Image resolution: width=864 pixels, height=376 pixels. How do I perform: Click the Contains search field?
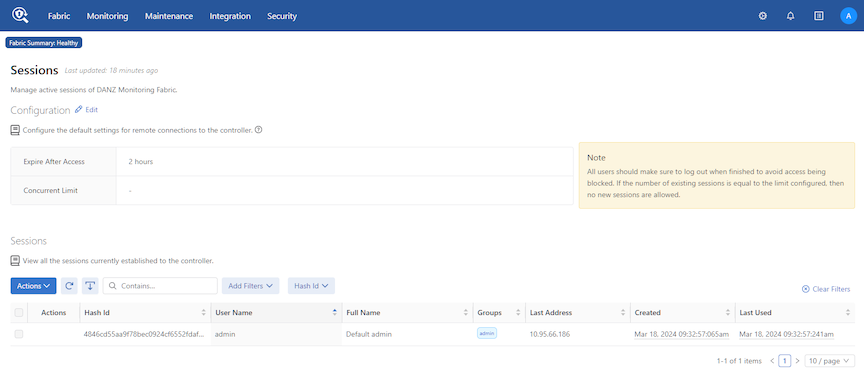[x=160, y=286]
